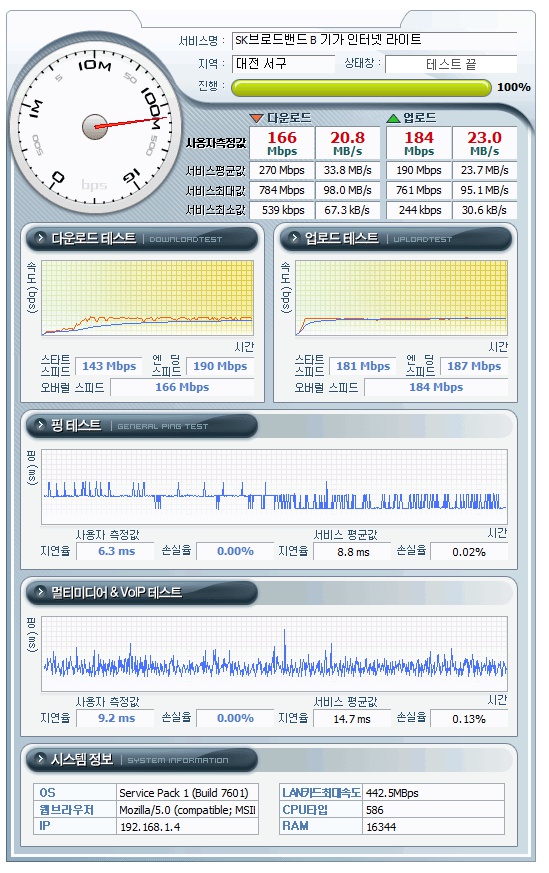Click the region field showing 대전 서구

pos(283,64)
